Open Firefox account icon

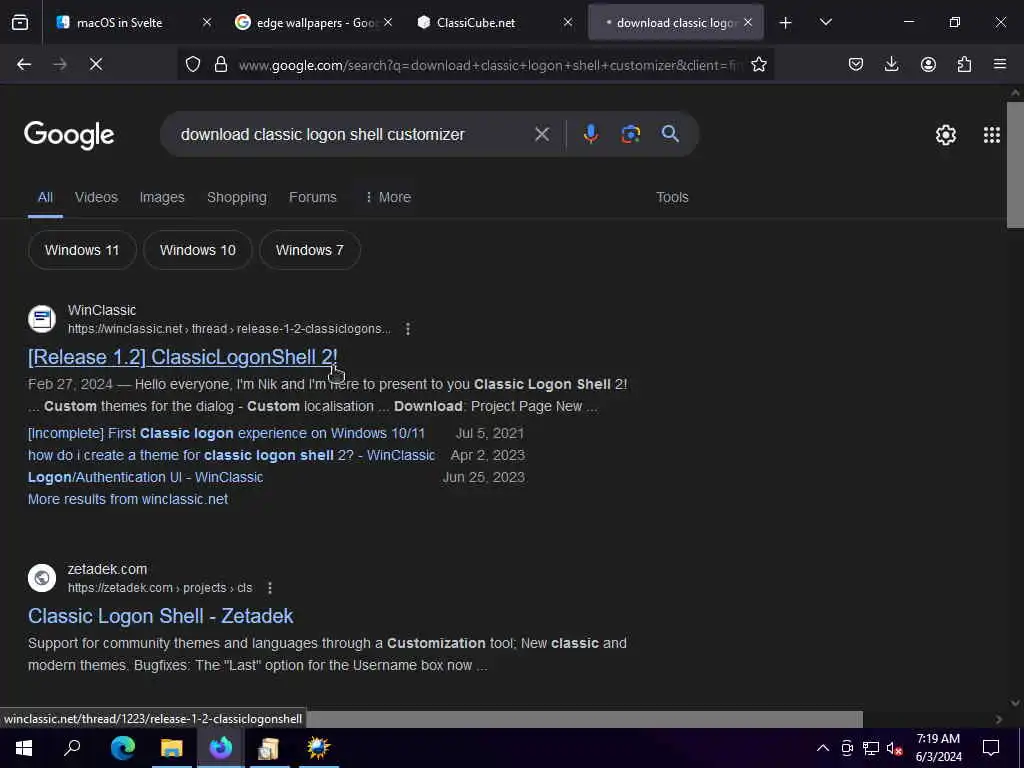[x=928, y=64]
